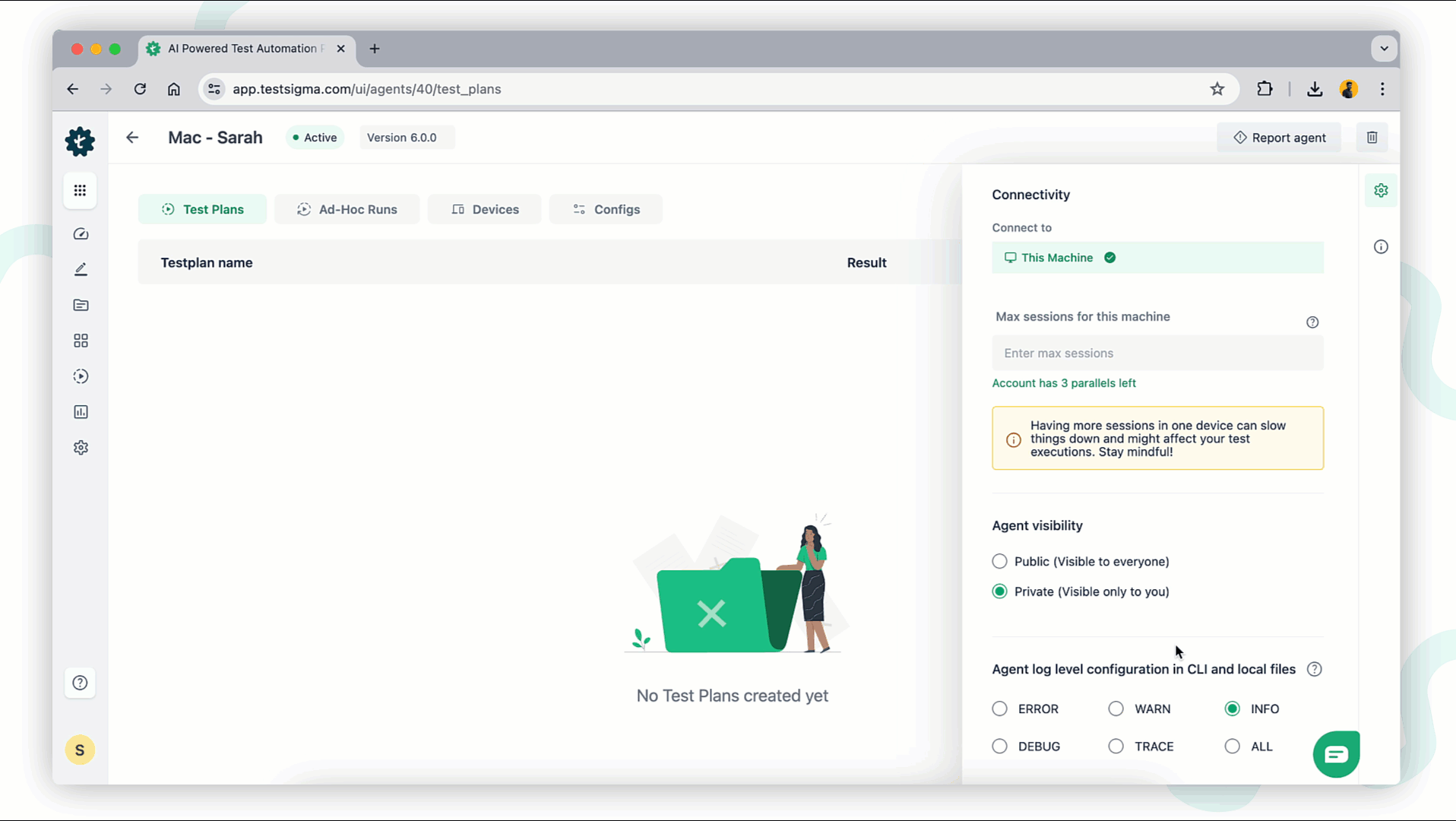Click the Result column header
1456x821 pixels.
tap(866, 263)
